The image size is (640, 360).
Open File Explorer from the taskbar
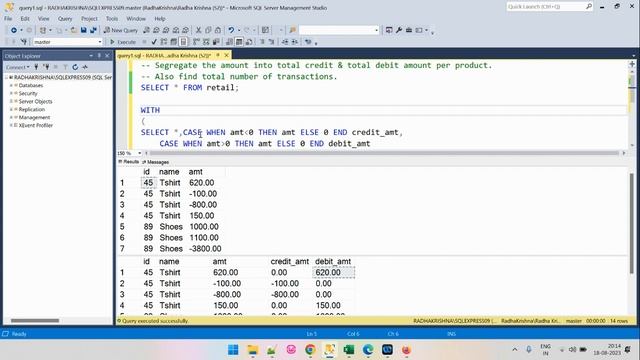click(x=253, y=350)
